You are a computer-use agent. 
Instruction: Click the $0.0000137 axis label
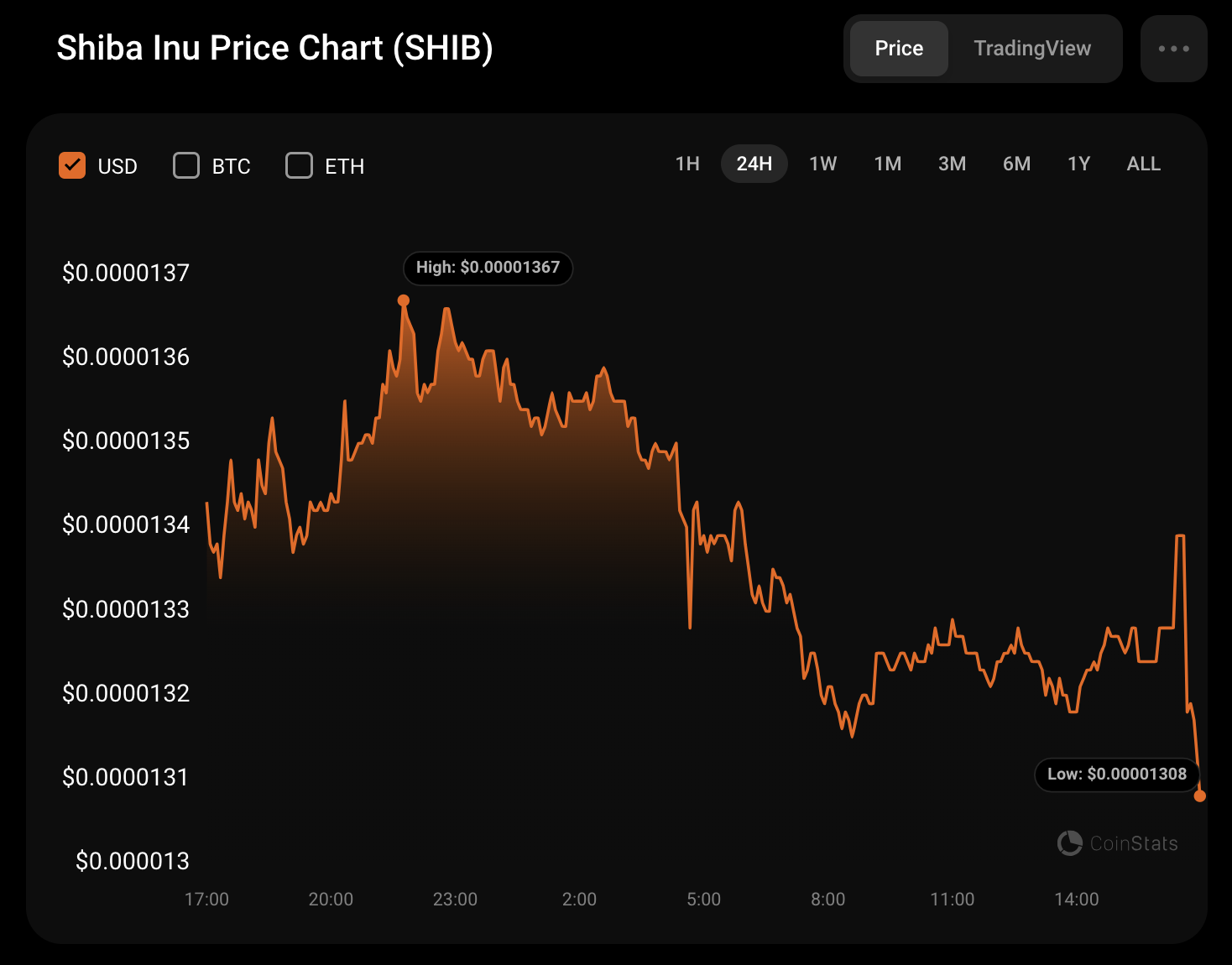[x=126, y=273]
